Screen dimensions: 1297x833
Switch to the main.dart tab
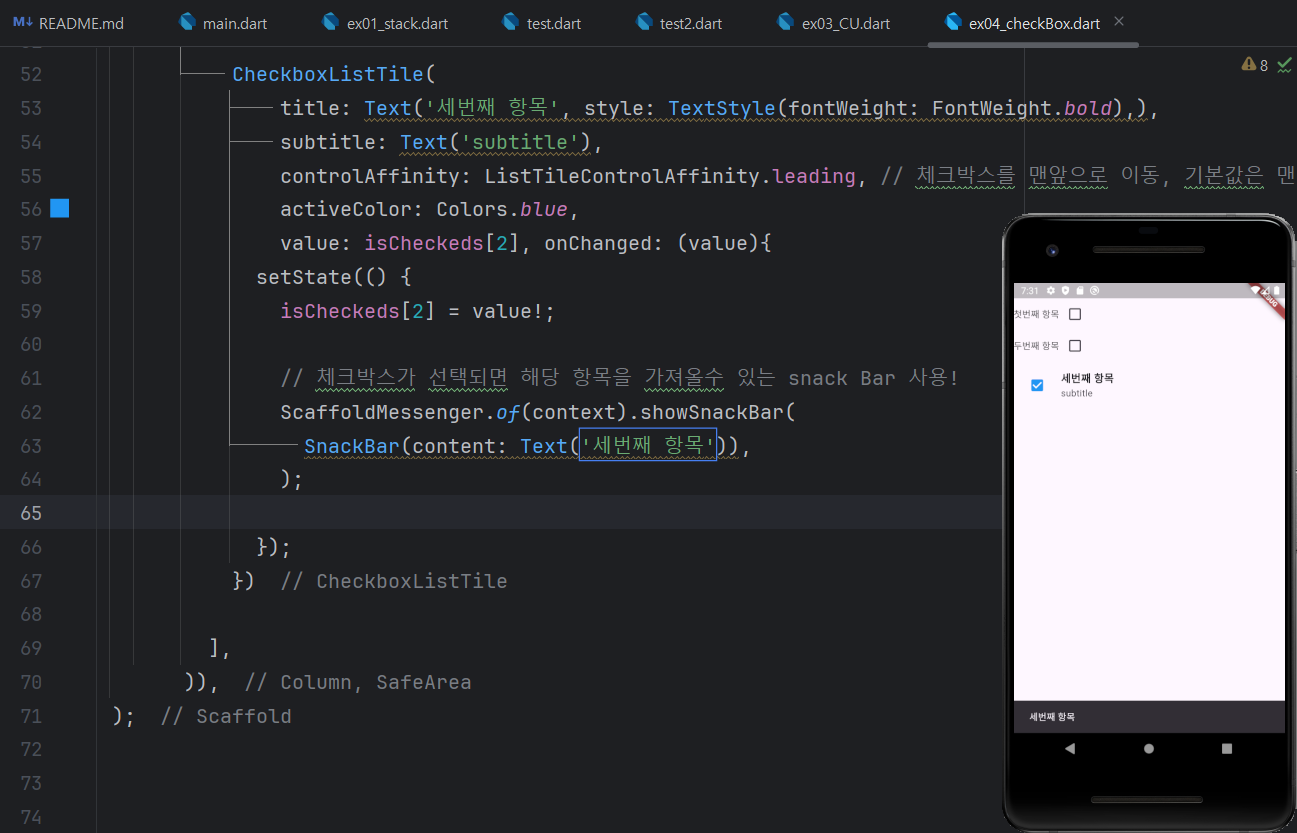click(x=222, y=23)
